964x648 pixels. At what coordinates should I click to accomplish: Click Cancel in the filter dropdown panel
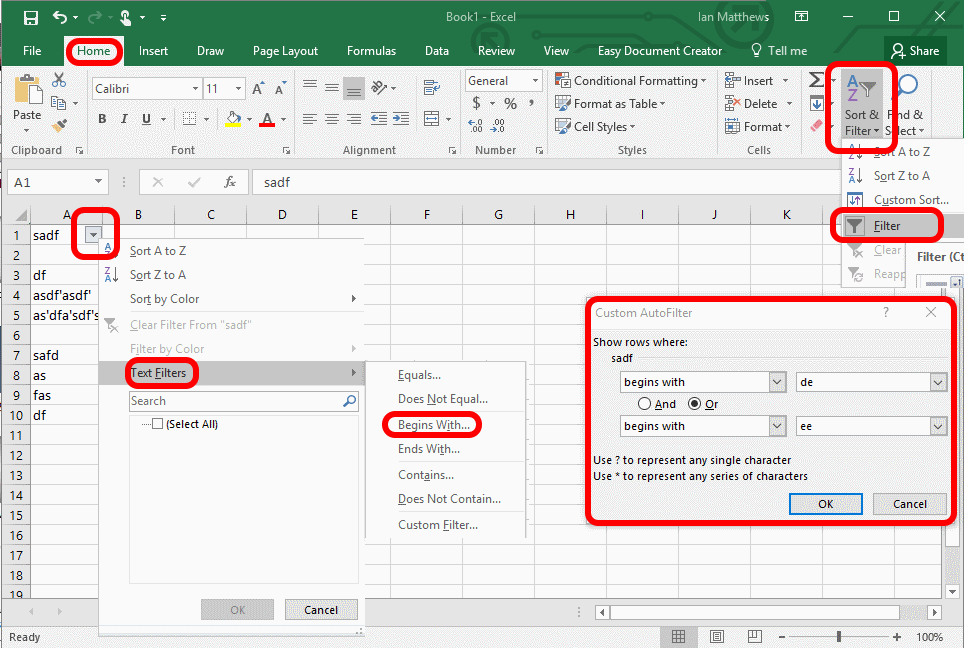click(321, 610)
